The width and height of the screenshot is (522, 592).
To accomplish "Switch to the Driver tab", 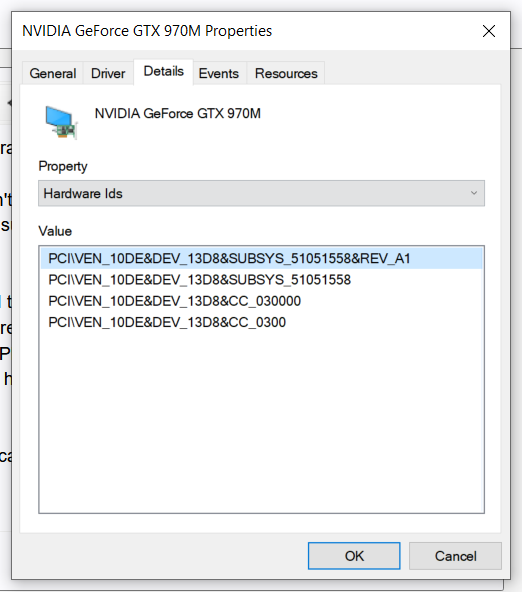I will click(108, 73).
